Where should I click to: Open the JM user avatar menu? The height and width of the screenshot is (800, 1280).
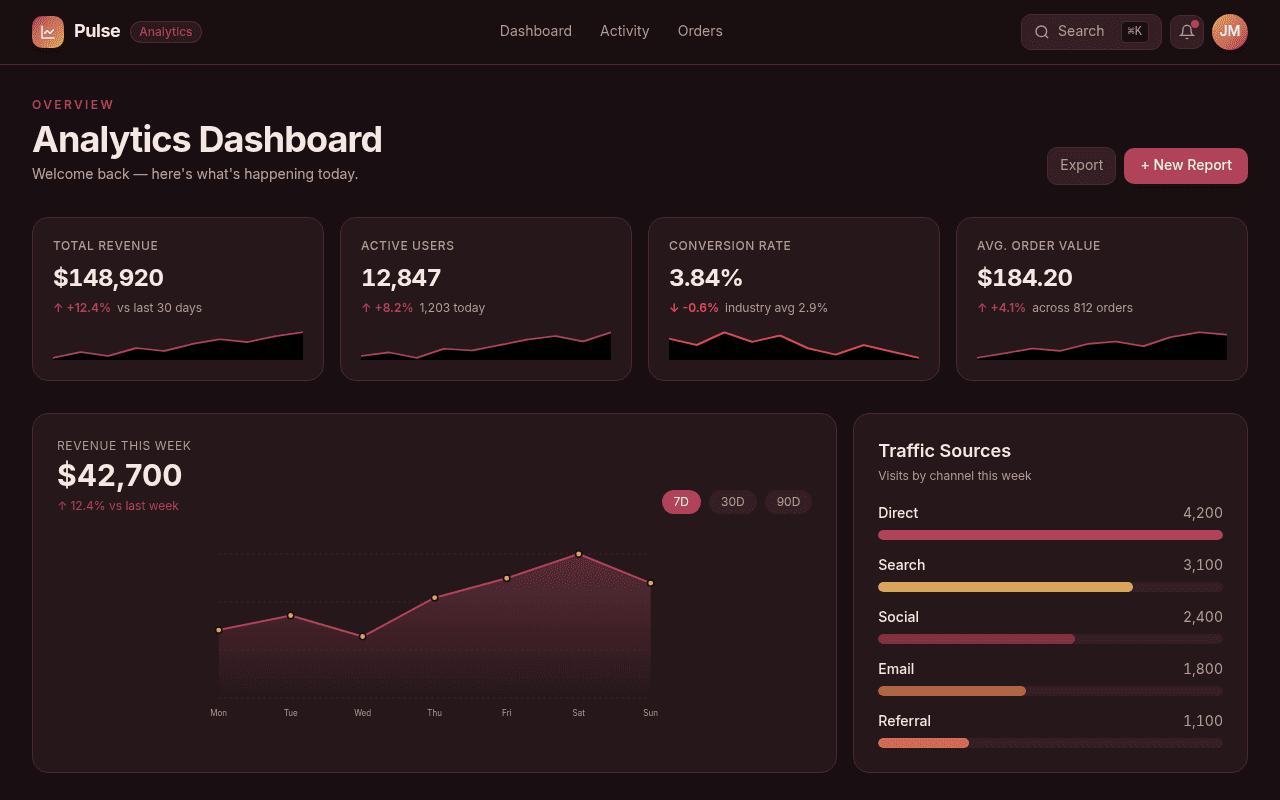click(1230, 32)
